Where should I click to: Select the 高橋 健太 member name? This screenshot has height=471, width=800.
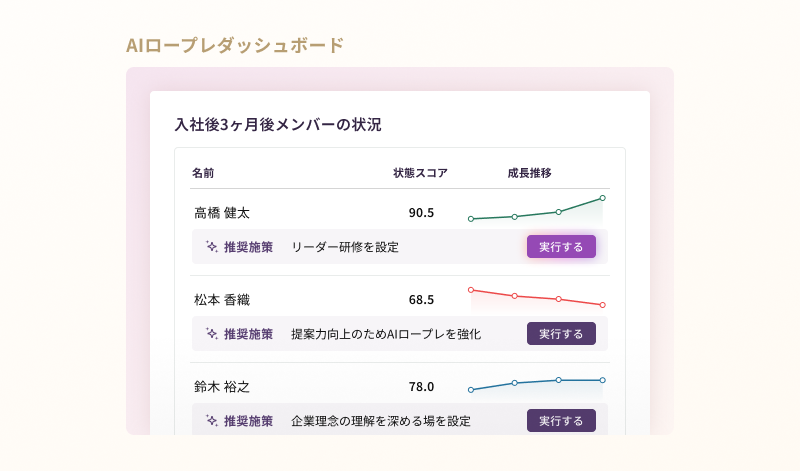pos(222,212)
